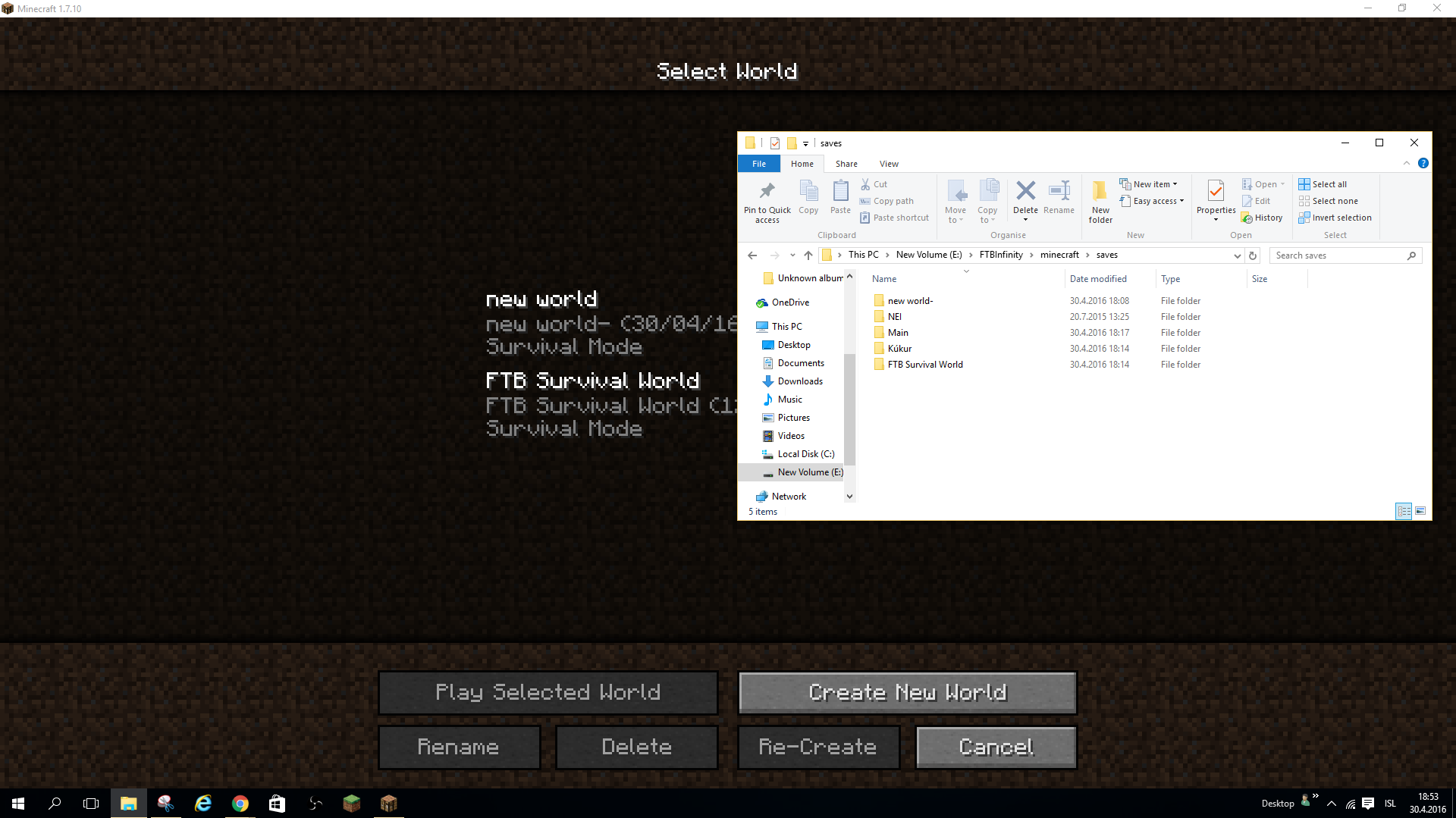Click Select none in ribbon
The width and height of the screenshot is (1456, 818).
[1328, 201]
